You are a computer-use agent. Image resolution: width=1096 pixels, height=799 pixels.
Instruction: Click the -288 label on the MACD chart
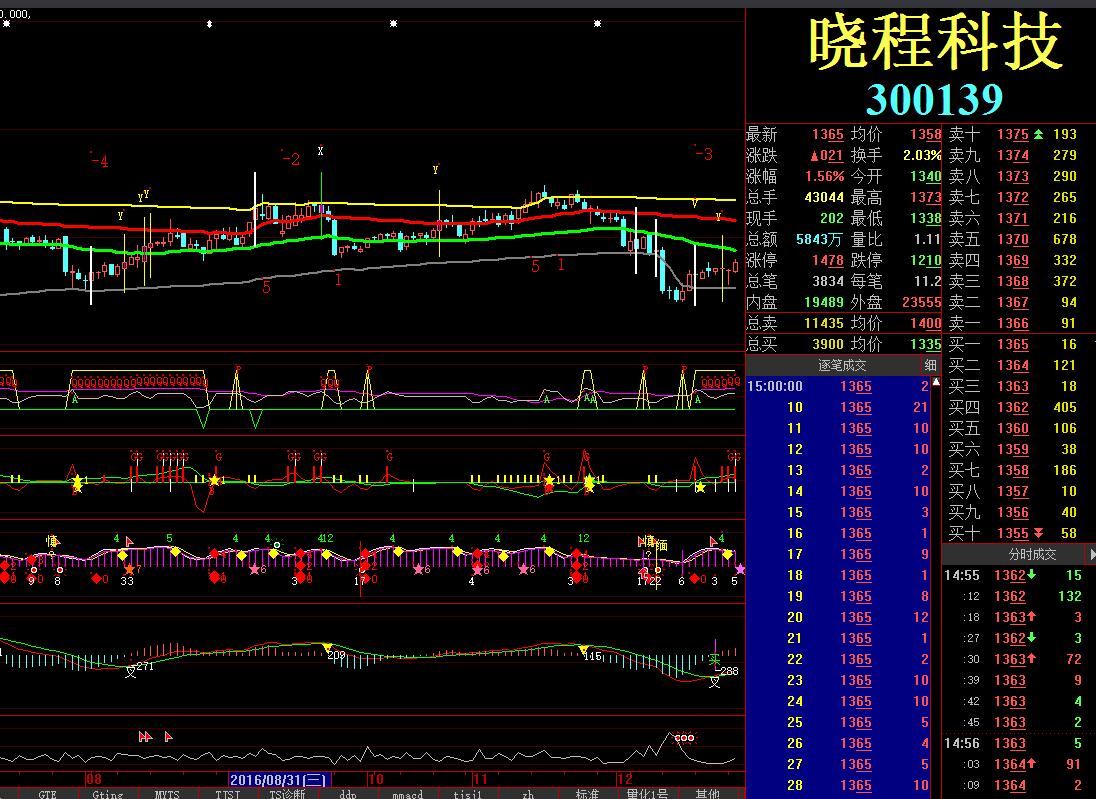(728, 671)
